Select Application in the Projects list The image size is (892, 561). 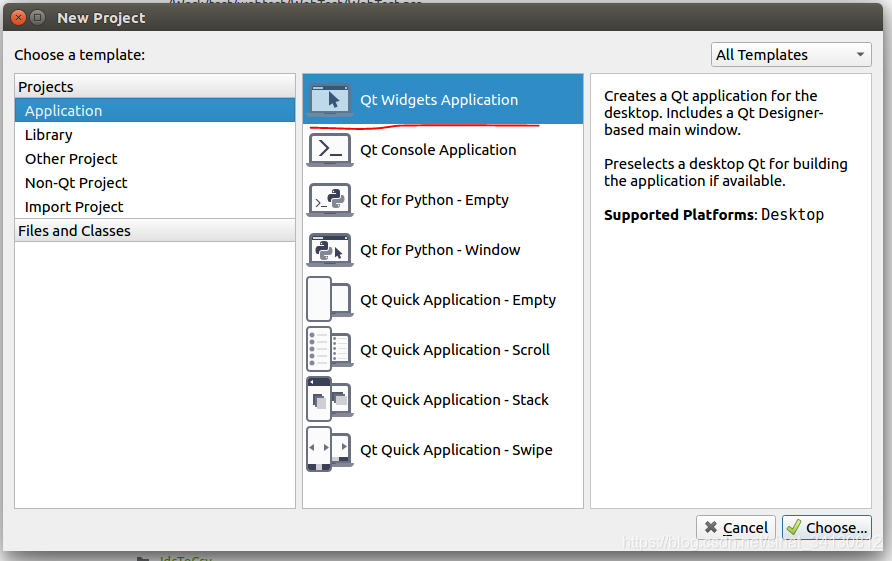click(x=155, y=110)
